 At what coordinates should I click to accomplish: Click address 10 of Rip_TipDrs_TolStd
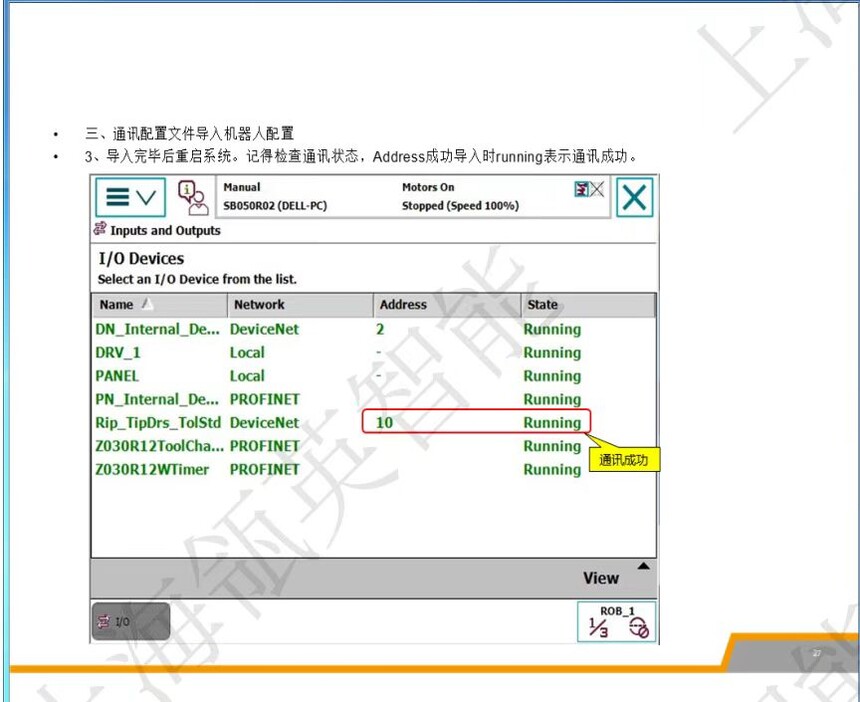click(x=384, y=423)
